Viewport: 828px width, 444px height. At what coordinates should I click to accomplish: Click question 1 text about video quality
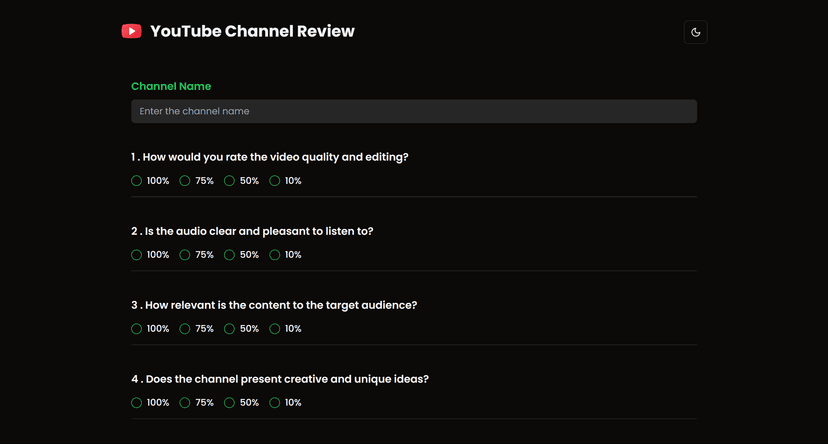point(270,157)
